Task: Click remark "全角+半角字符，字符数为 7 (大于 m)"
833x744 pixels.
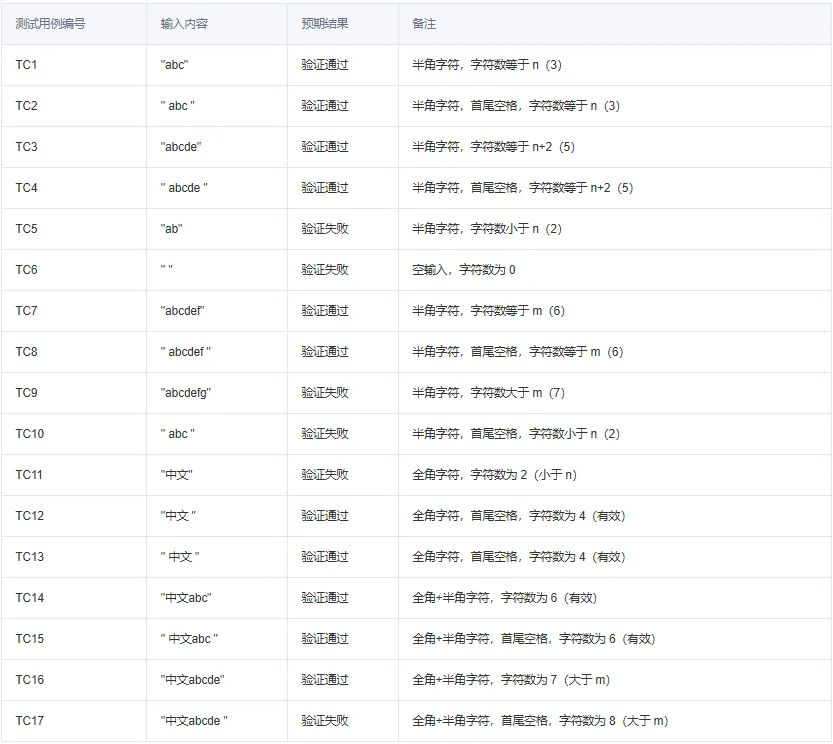Action: [511, 680]
